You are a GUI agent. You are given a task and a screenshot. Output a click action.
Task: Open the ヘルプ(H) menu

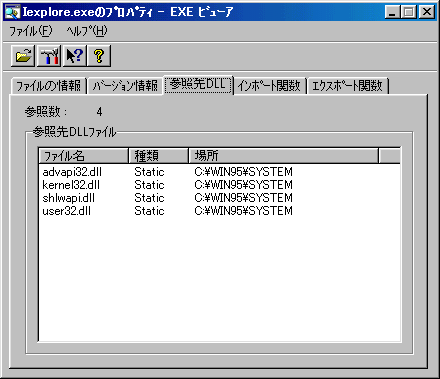(x=87, y=31)
